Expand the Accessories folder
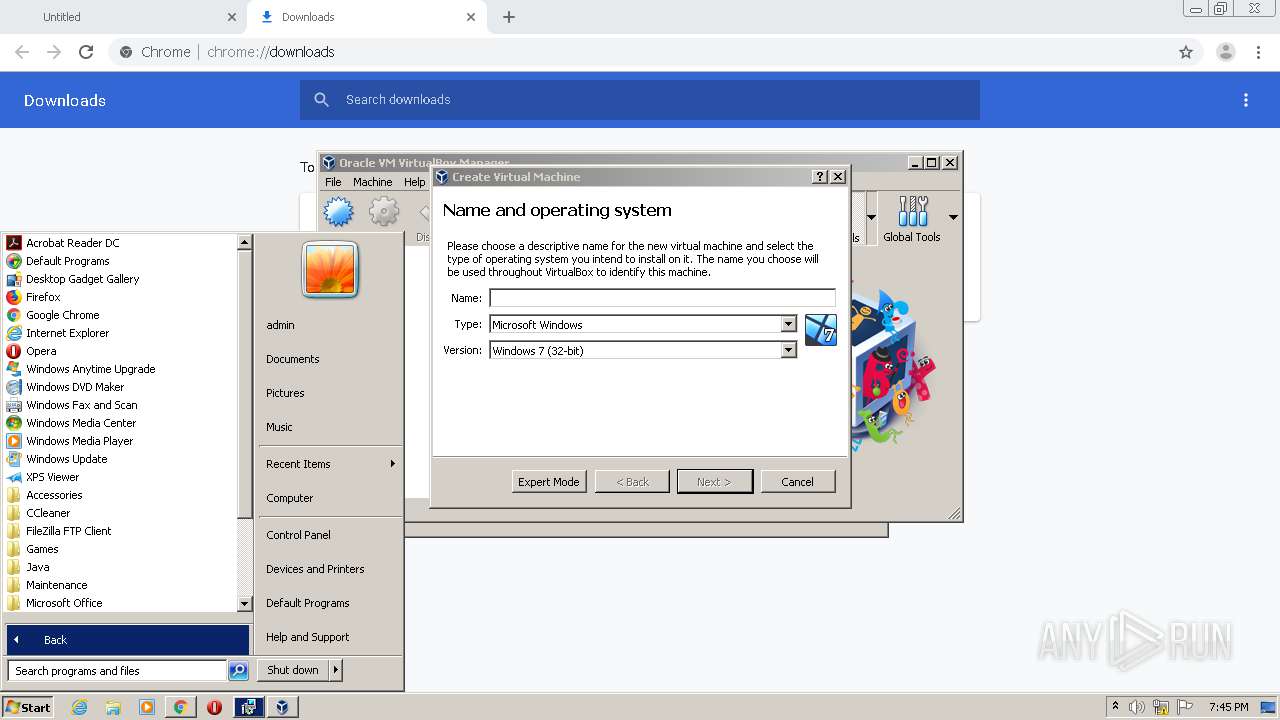 coord(54,495)
